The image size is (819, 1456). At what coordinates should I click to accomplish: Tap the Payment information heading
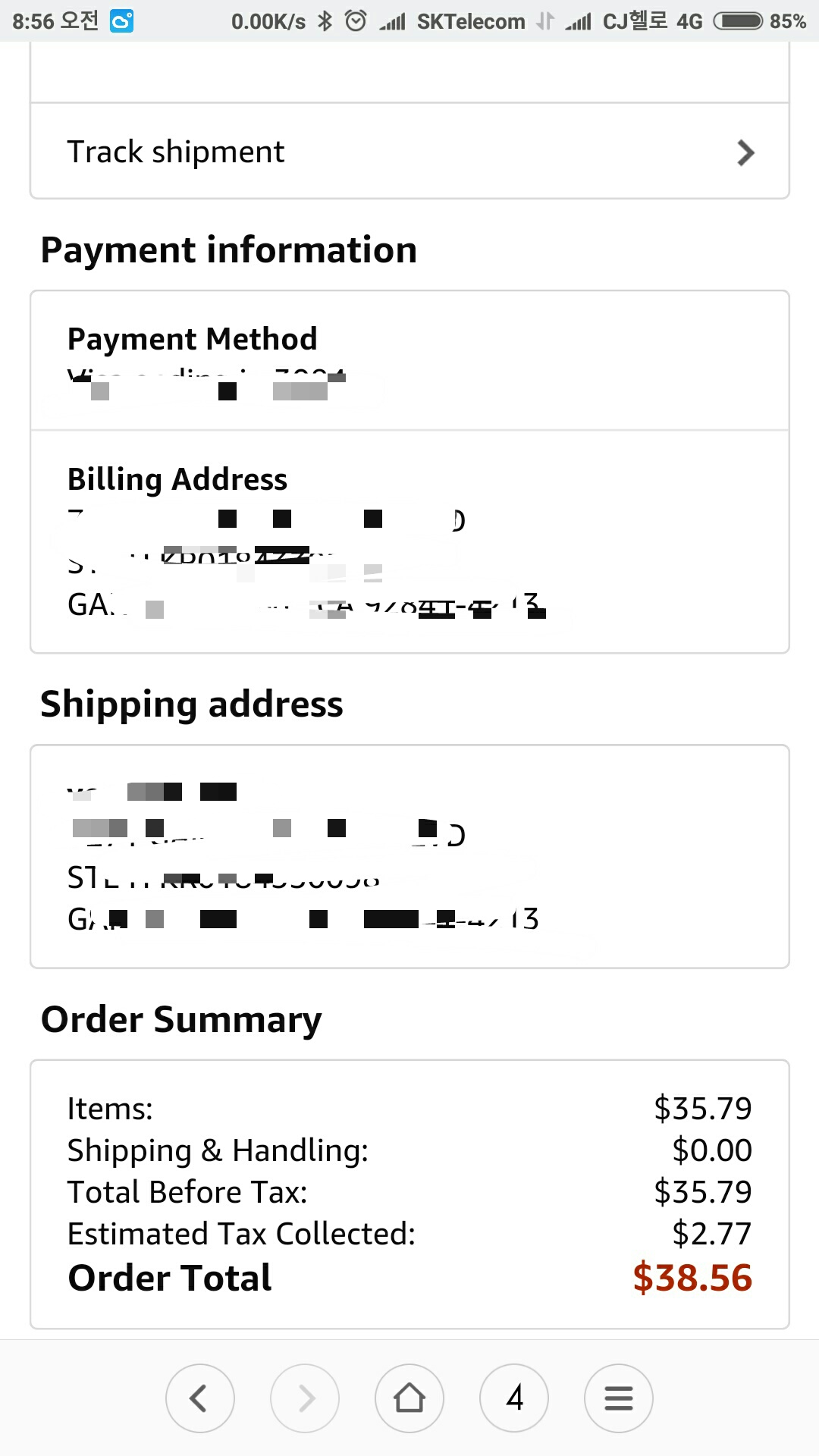tap(229, 250)
